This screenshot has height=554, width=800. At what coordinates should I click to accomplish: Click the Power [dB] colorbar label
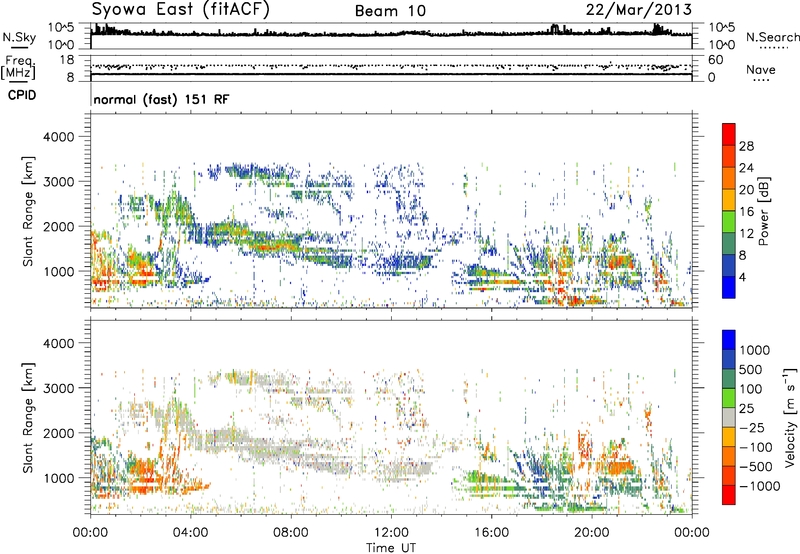(763, 212)
